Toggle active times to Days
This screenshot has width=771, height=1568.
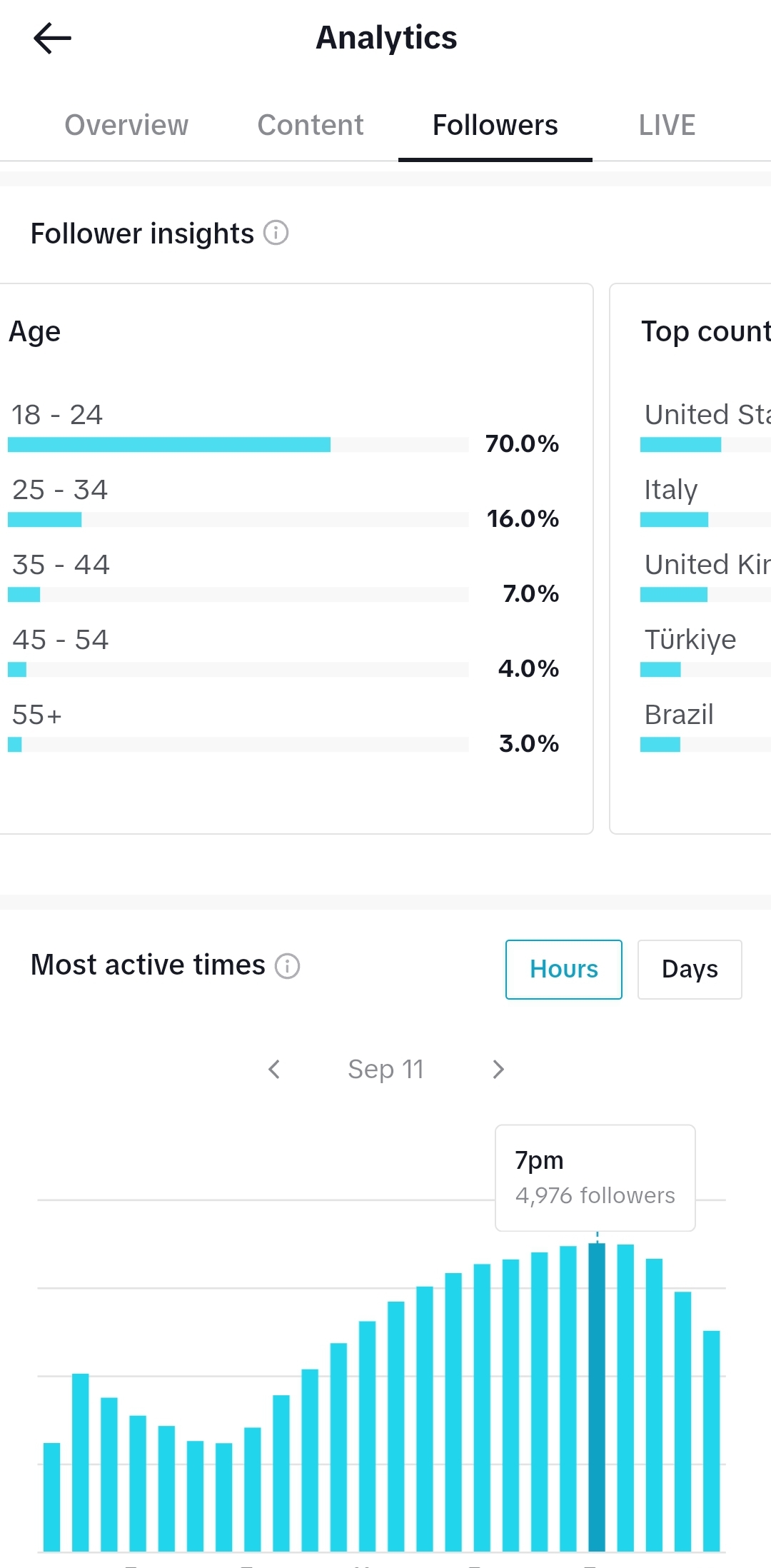pyautogui.click(x=690, y=969)
